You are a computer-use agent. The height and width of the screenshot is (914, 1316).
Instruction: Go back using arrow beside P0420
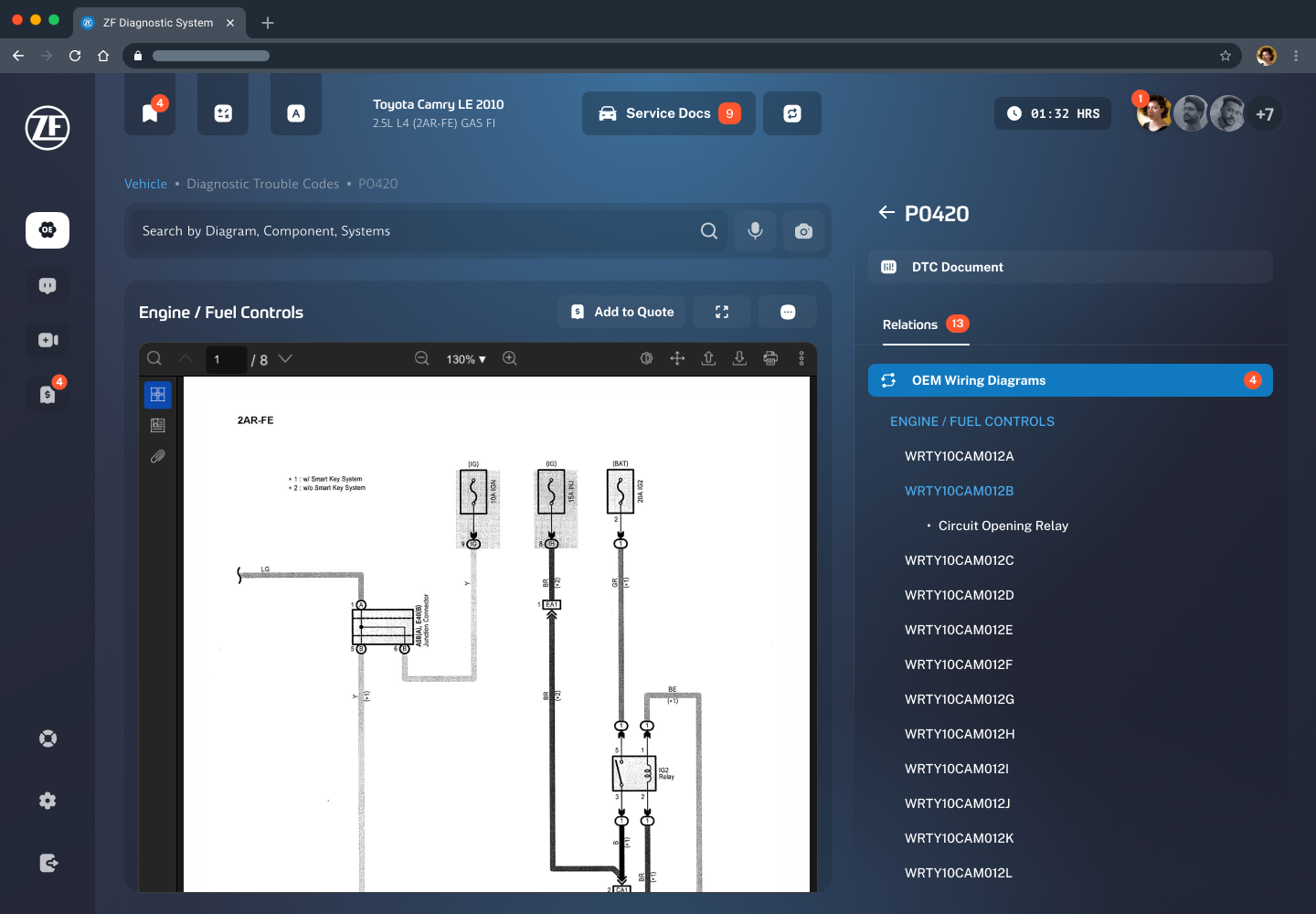tap(886, 213)
